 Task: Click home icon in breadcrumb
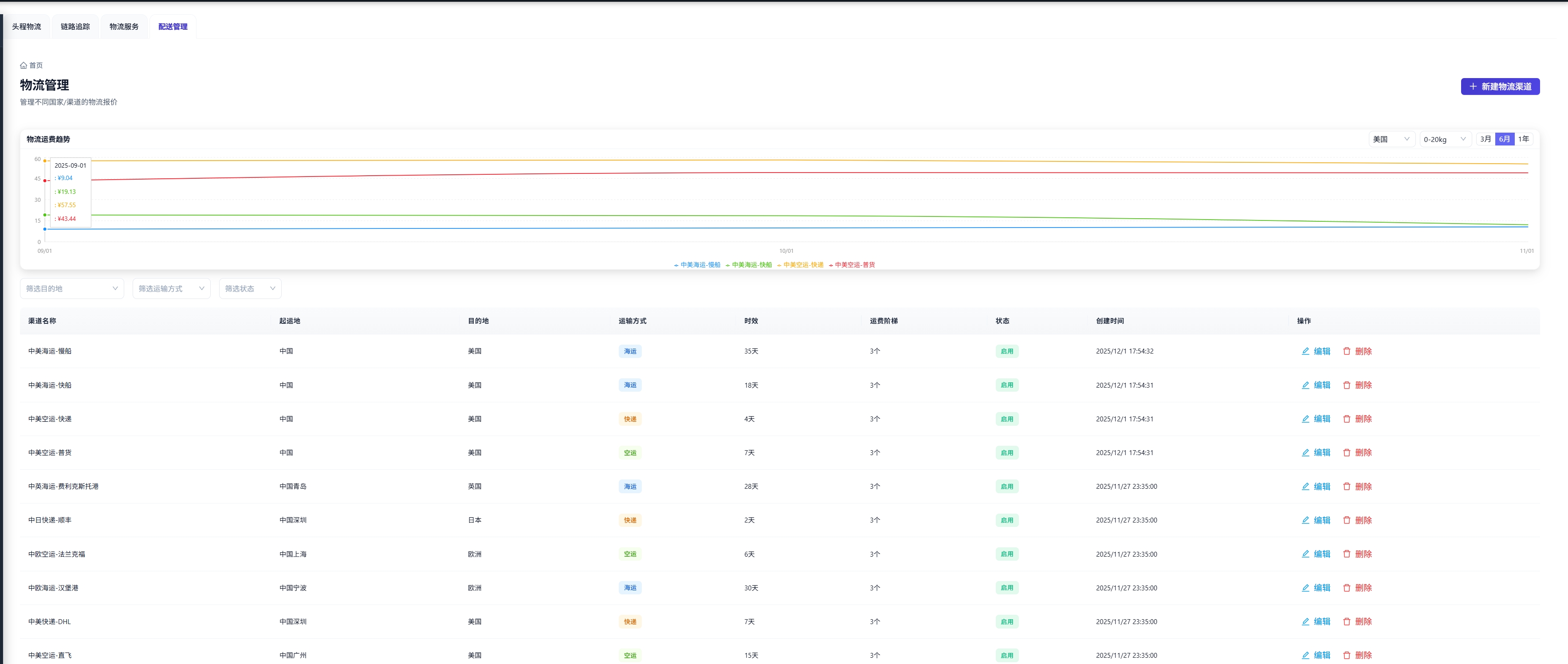coord(23,65)
